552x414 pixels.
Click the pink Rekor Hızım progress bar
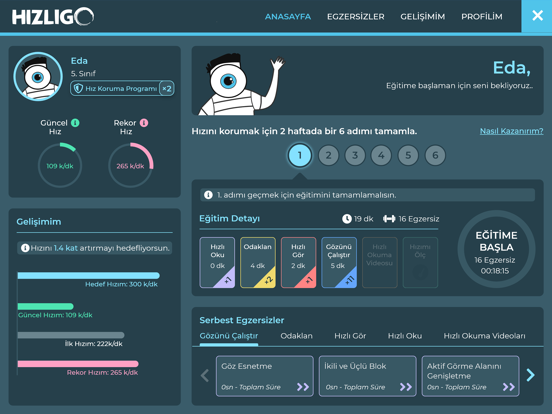pyautogui.click(x=78, y=364)
